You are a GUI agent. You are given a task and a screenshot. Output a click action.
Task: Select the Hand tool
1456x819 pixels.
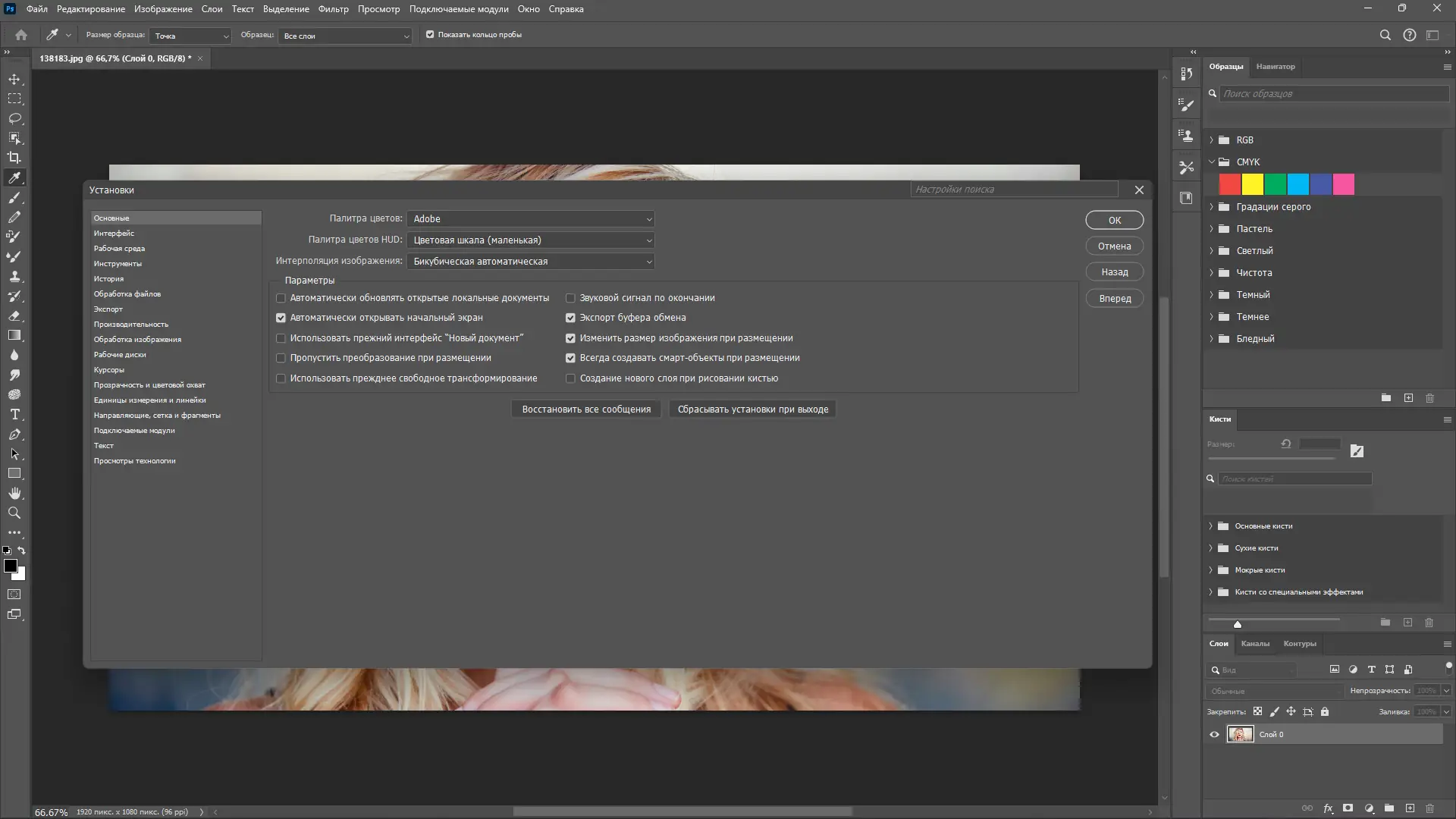(x=14, y=494)
